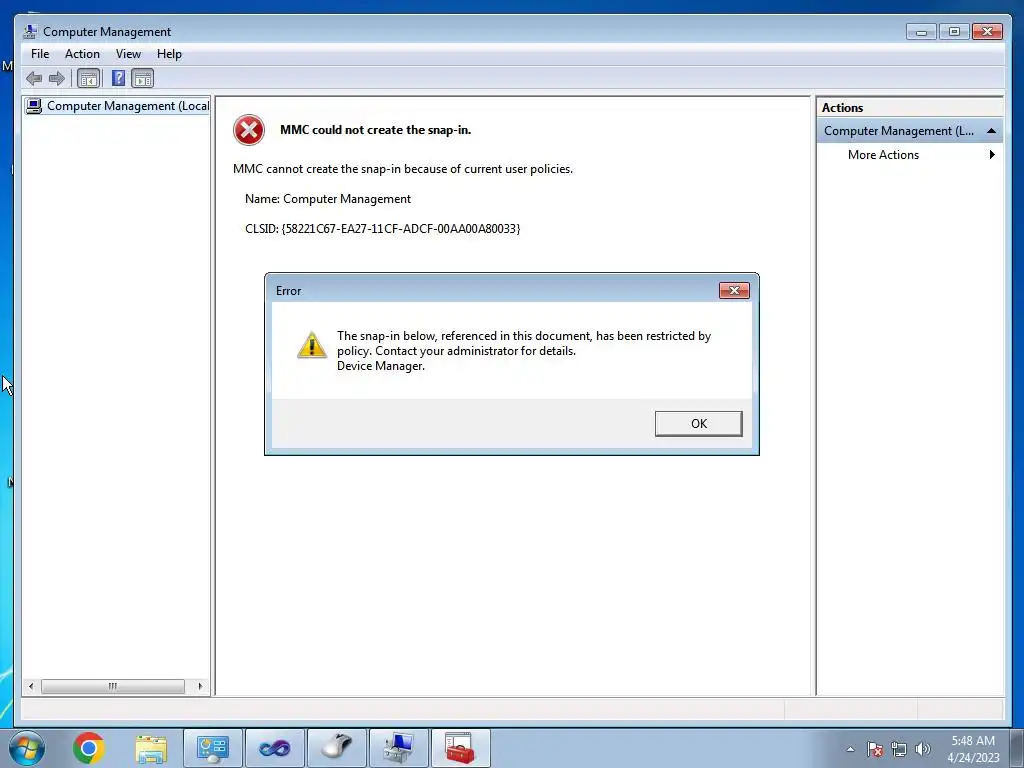The image size is (1024, 768).
Task: Click the red error icon in content pane
Action: 249,130
